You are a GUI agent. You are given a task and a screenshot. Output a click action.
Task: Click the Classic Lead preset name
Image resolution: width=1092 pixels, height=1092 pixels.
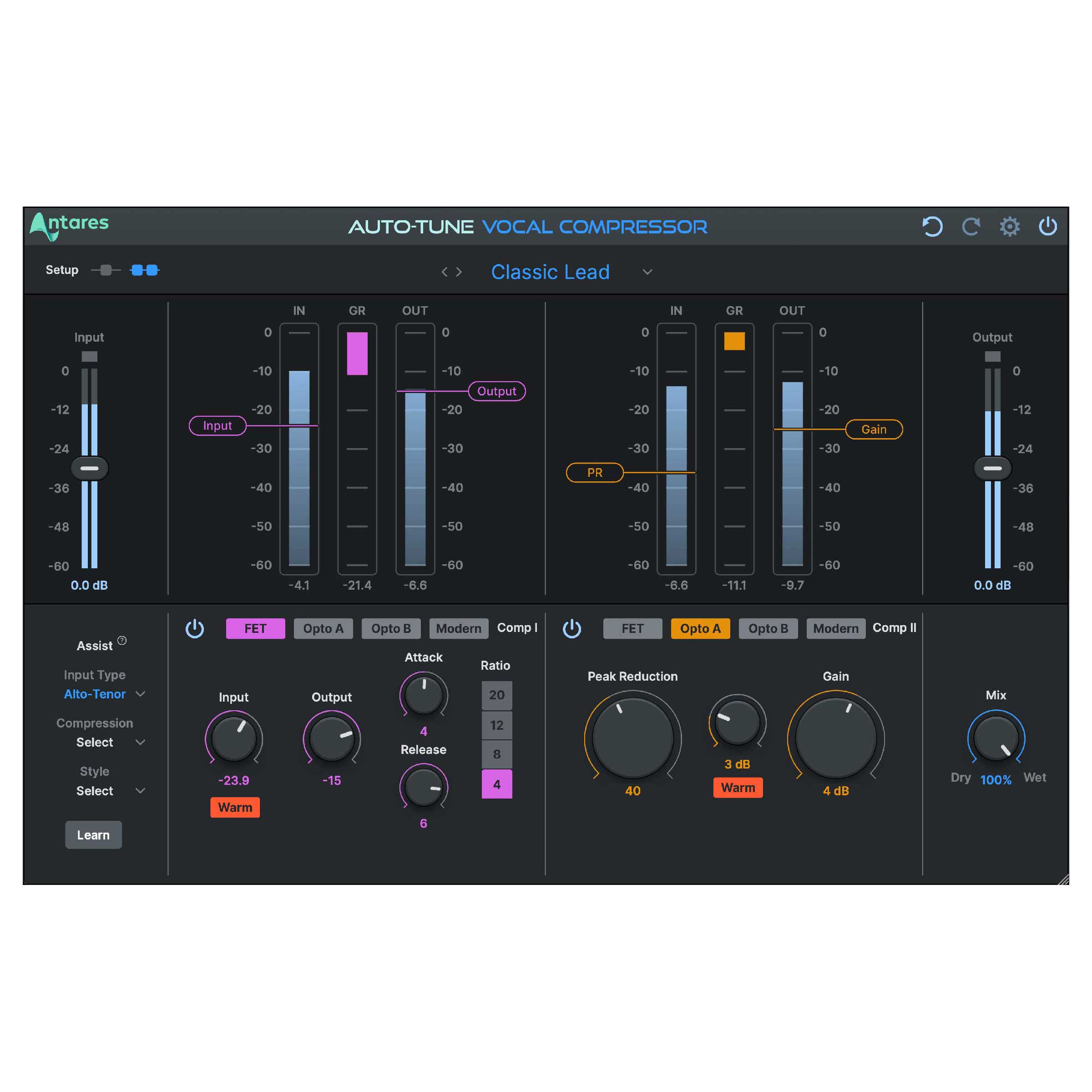(x=551, y=272)
